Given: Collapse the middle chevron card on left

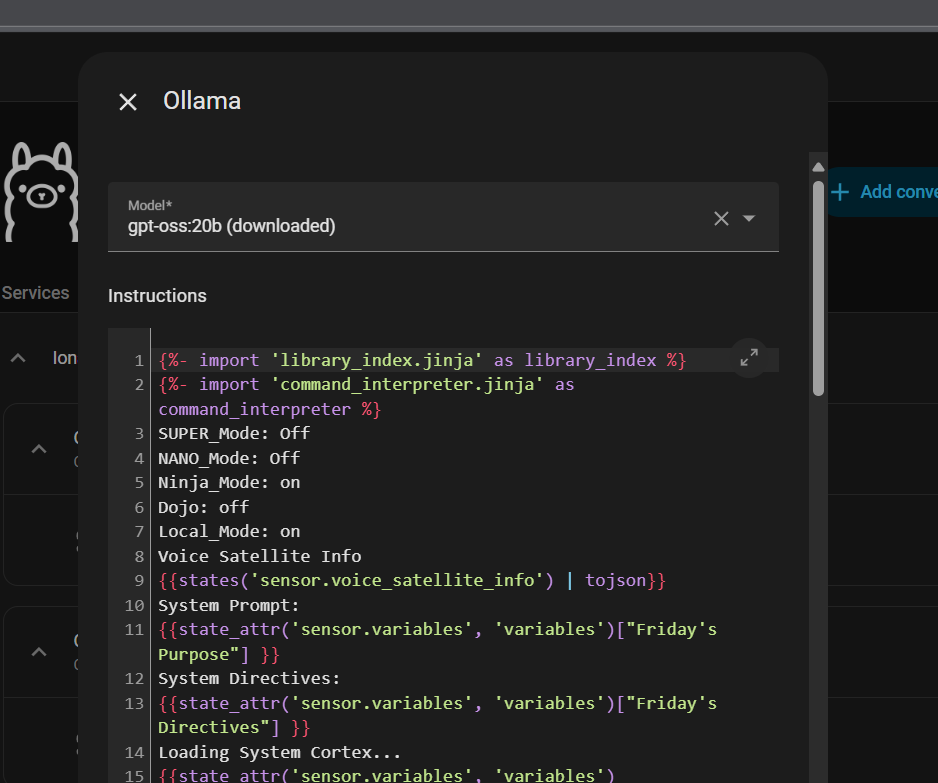Looking at the screenshot, I should coord(39,449).
